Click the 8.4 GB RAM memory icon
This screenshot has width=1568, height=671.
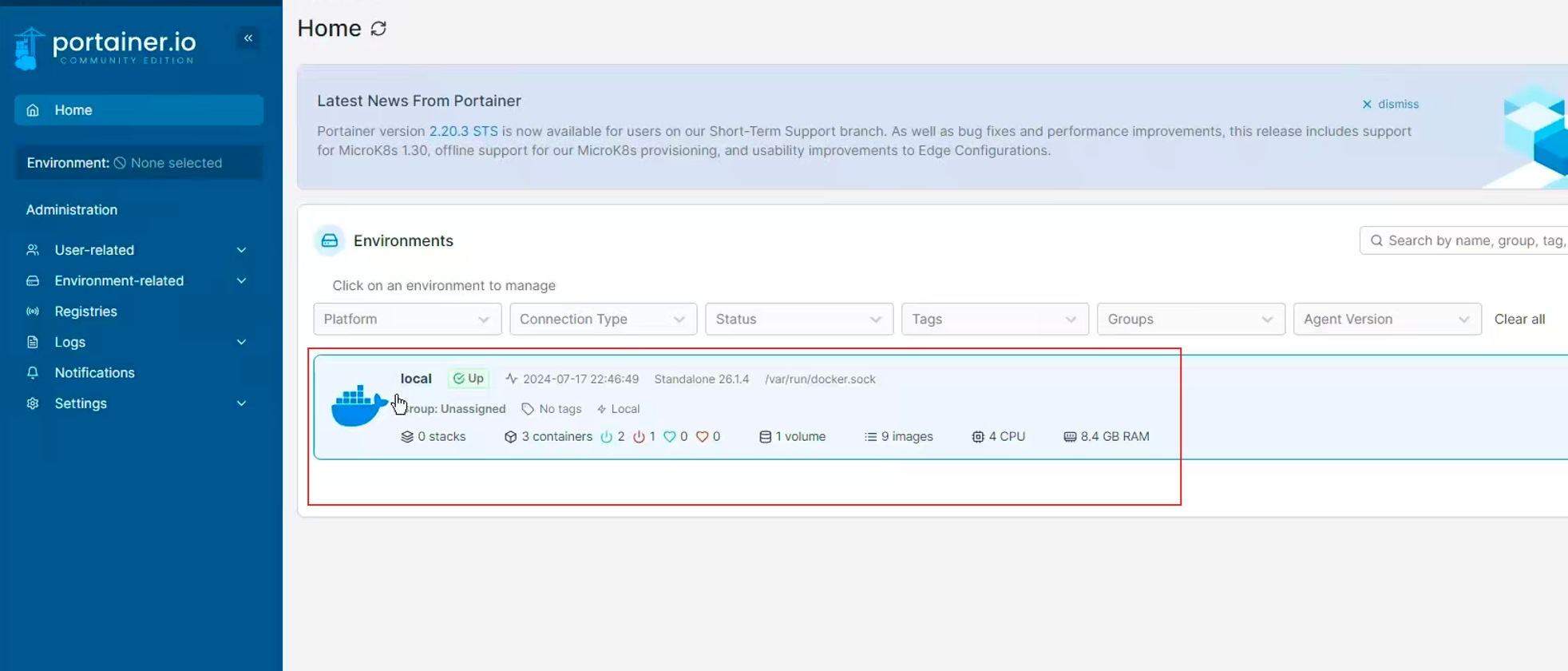click(1070, 437)
